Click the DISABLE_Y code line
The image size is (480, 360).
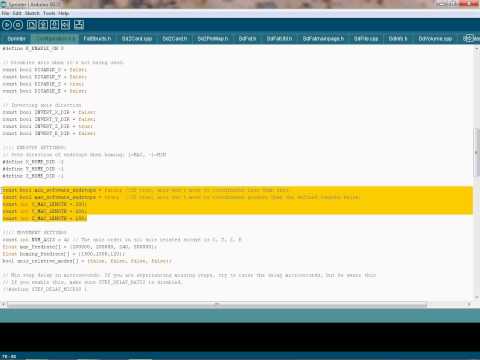click(44, 77)
